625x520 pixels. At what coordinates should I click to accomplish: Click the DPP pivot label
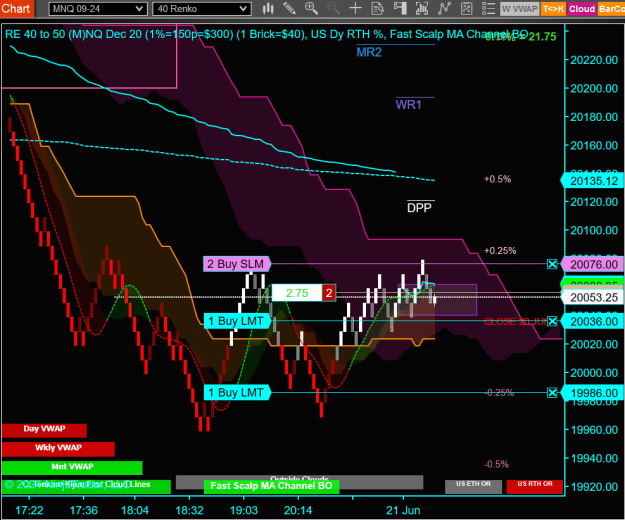pos(419,208)
